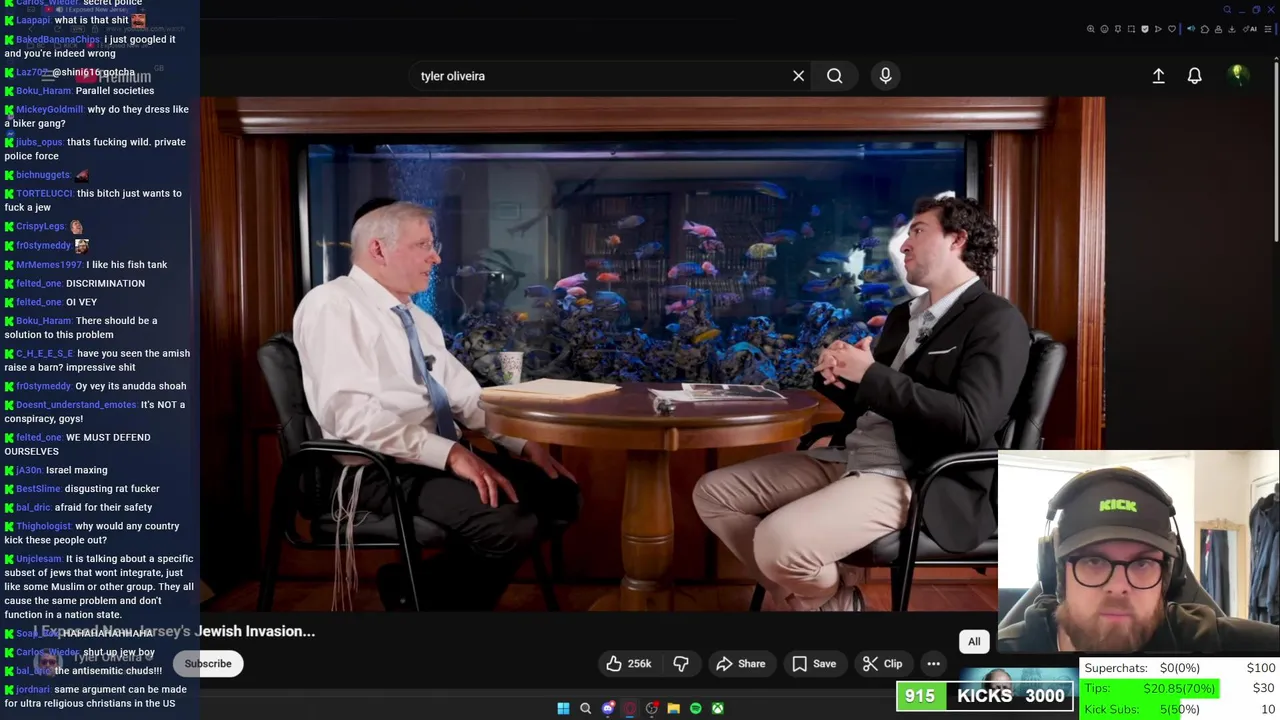Toggle the browser ad-blocker shield
1280x720 pixels.
[1145, 29]
